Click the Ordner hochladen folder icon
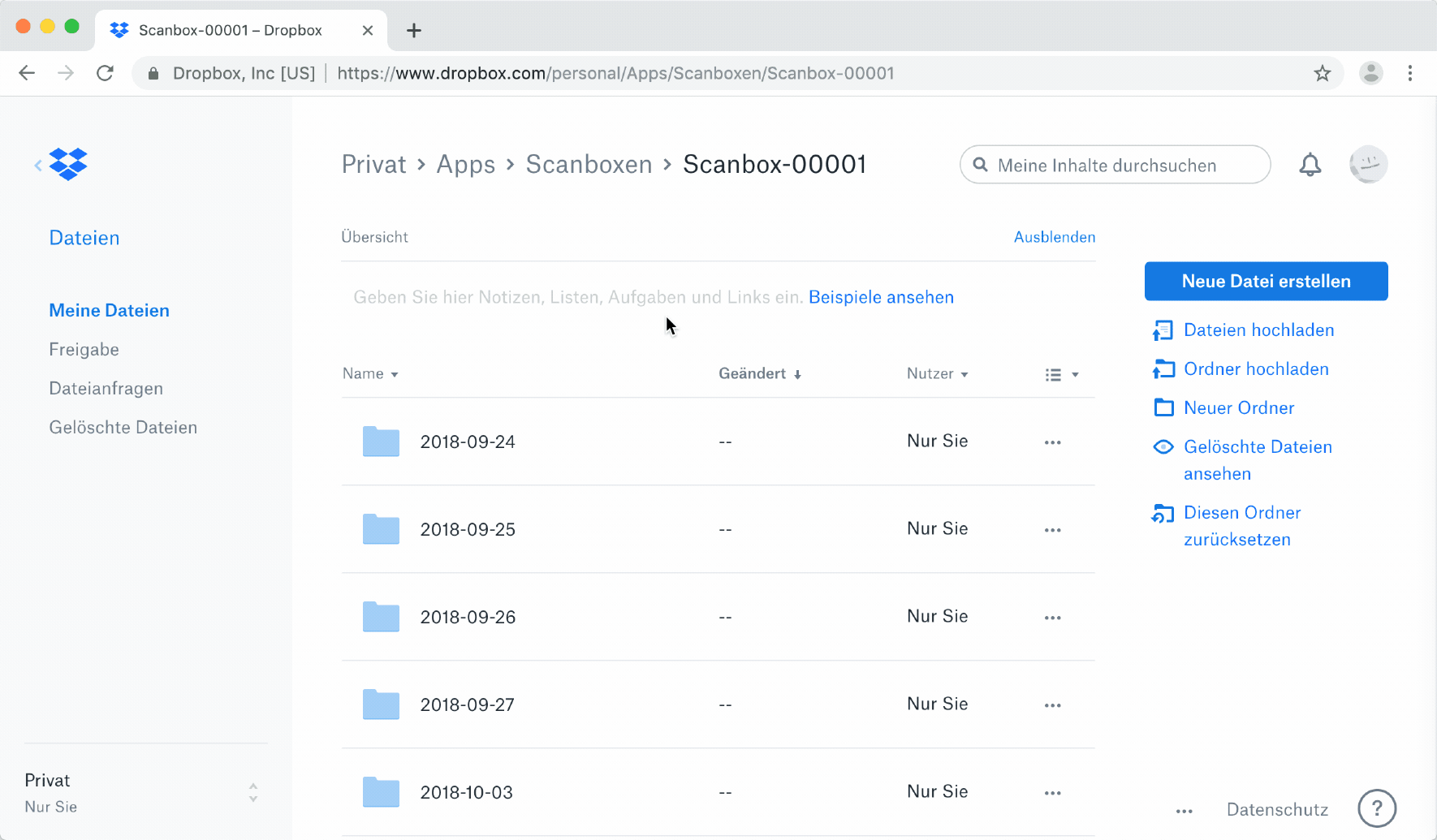Screen dimensions: 1437x840 click(1163, 369)
